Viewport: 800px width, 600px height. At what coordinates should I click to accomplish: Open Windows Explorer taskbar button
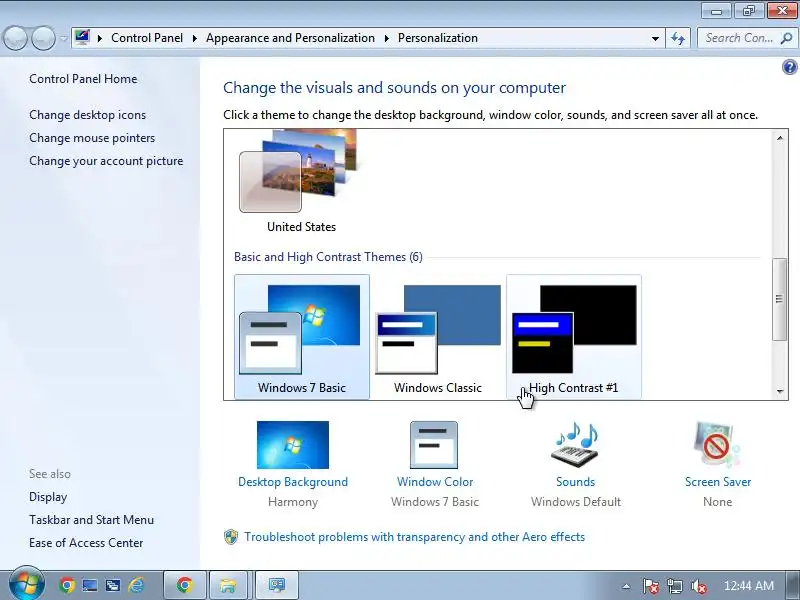pyautogui.click(x=228, y=585)
